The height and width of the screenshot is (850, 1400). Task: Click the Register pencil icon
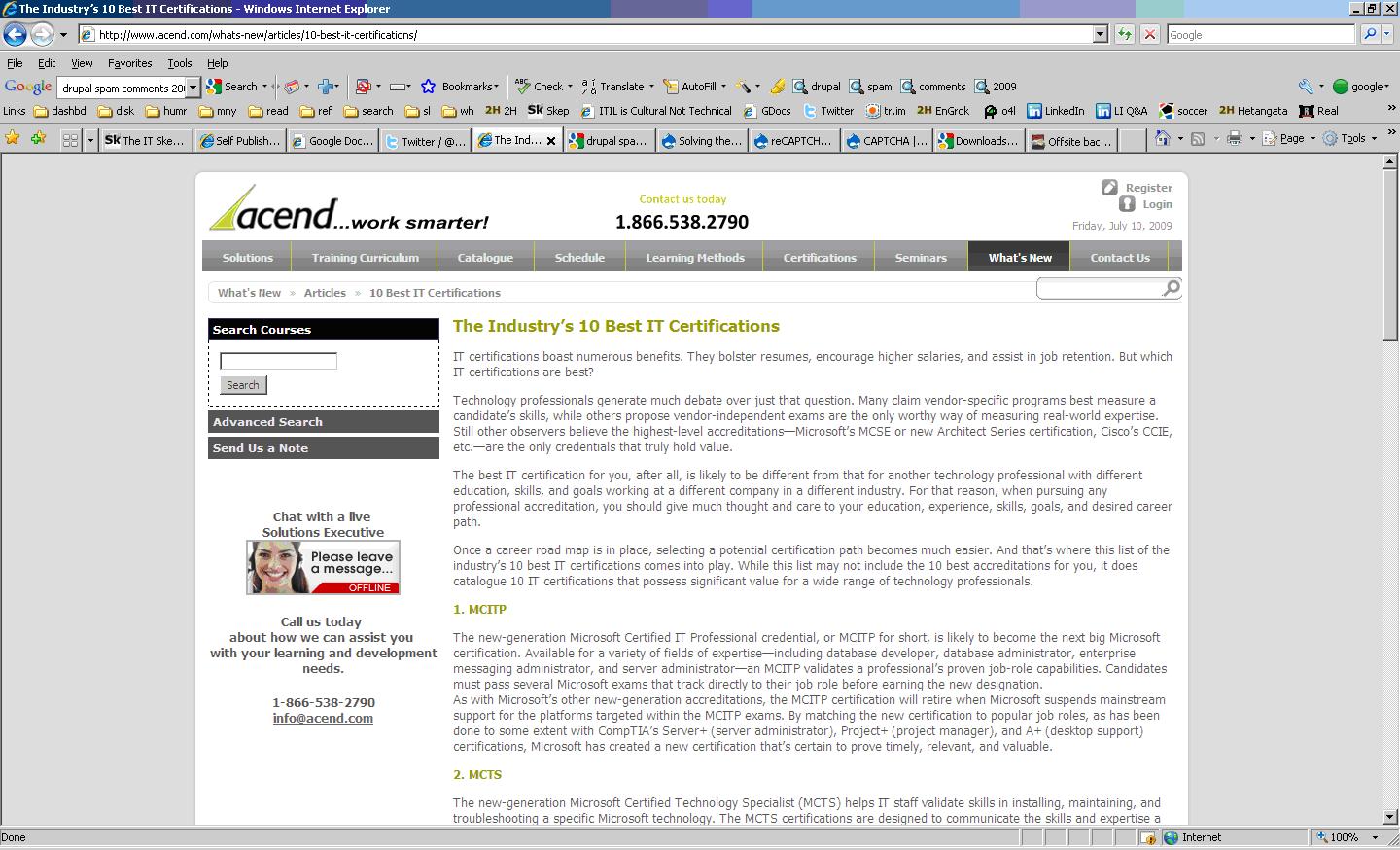click(1109, 187)
